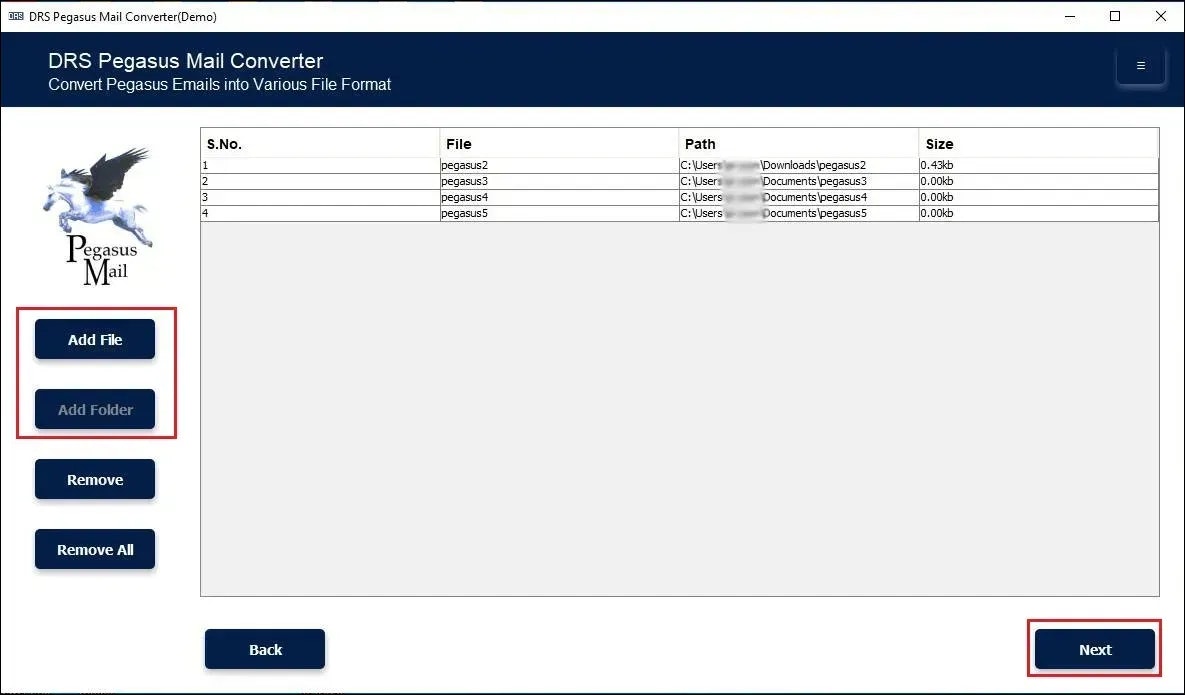Click the 0.00kb size of pegasus4
This screenshot has height=695, width=1185.
coord(1038,197)
